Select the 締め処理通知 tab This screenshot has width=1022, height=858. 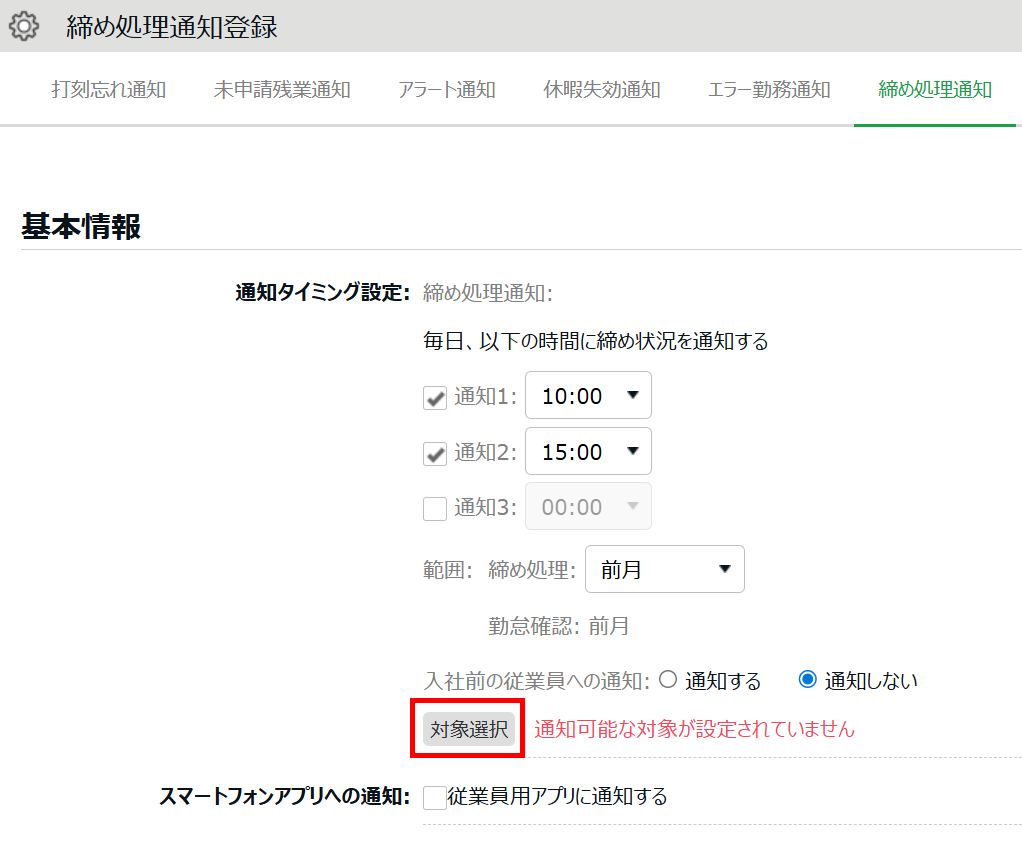point(935,89)
